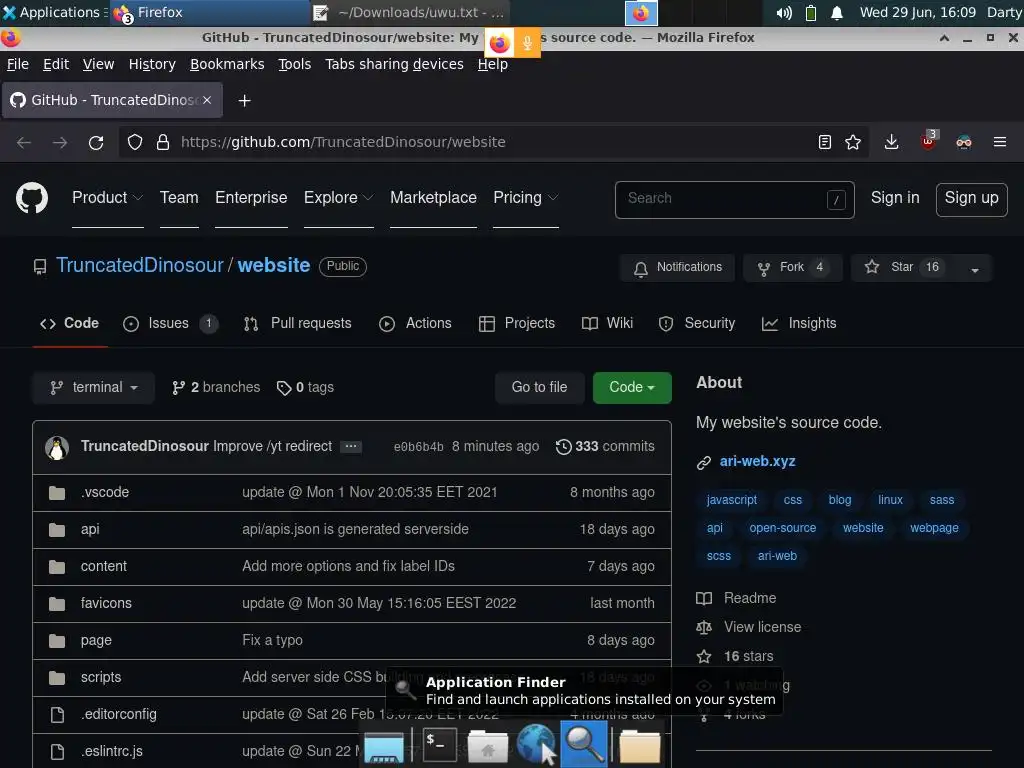The image size is (1024, 768).
Task: Launch terminal from the dock
Action: (x=440, y=744)
